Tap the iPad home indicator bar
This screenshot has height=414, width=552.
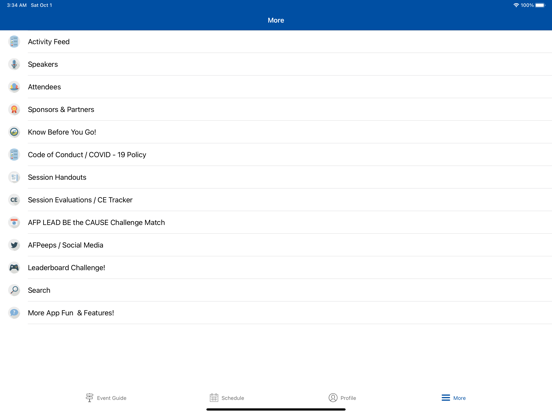pos(276,409)
